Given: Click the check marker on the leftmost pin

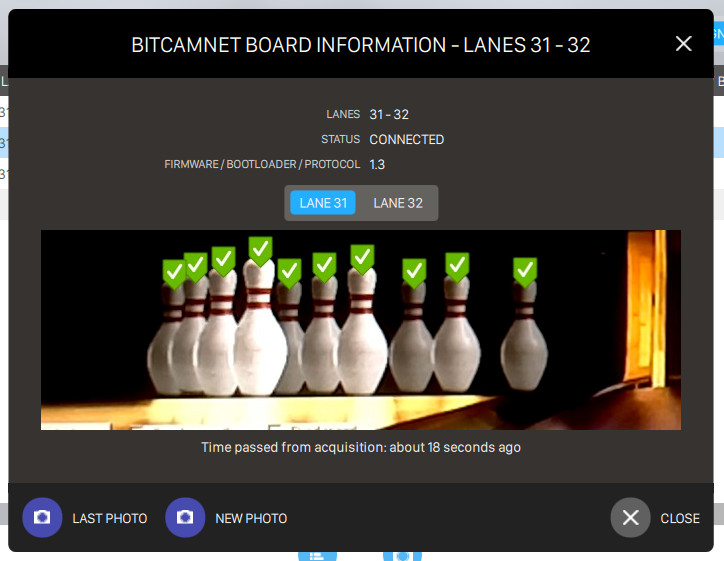Looking at the screenshot, I should click(x=175, y=274).
